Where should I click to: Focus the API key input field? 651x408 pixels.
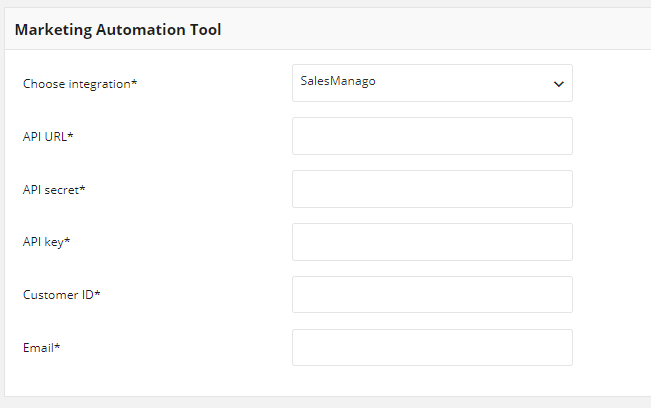pos(432,242)
